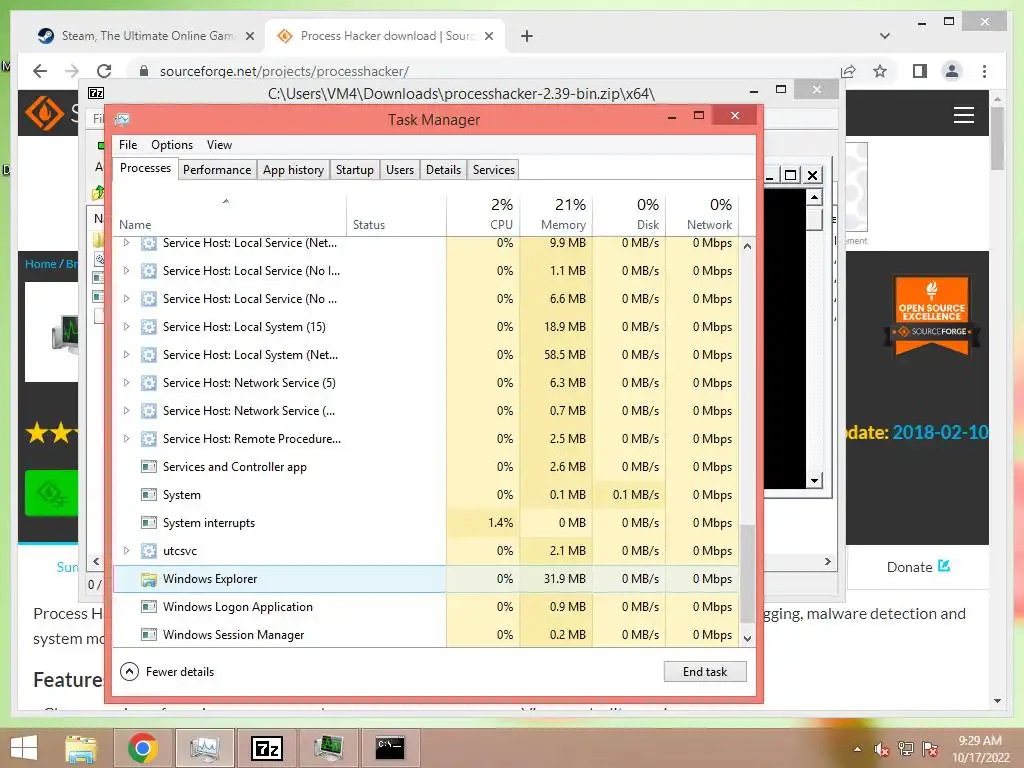Click the Donate link on SourceForge
The height and width of the screenshot is (768, 1024).
[x=918, y=567]
